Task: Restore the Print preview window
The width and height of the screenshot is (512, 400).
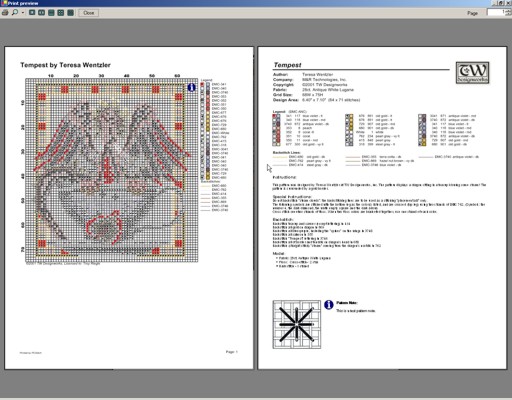Action: coord(501,3)
